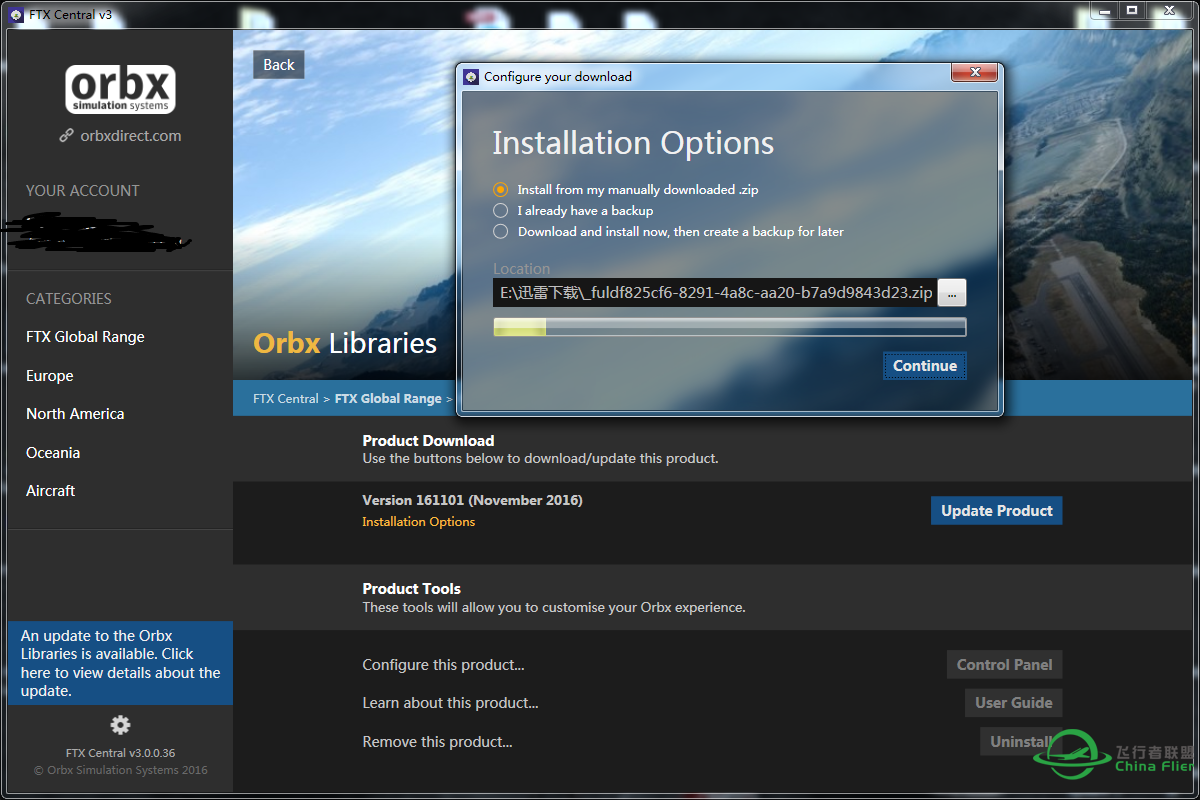Viewport: 1200px width, 800px height.
Task: Open the Control Panel button
Action: click(1005, 665)
